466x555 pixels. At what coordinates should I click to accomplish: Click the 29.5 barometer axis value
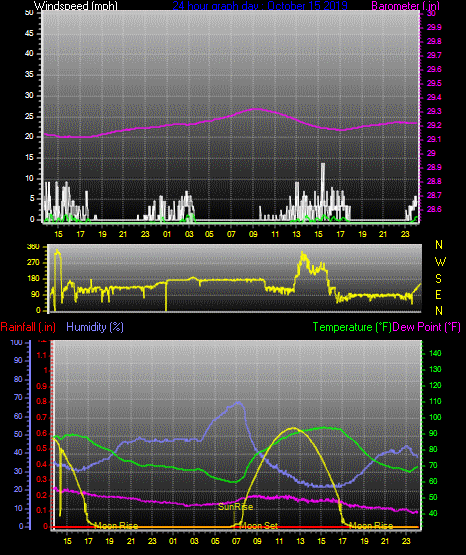[433, 83]
